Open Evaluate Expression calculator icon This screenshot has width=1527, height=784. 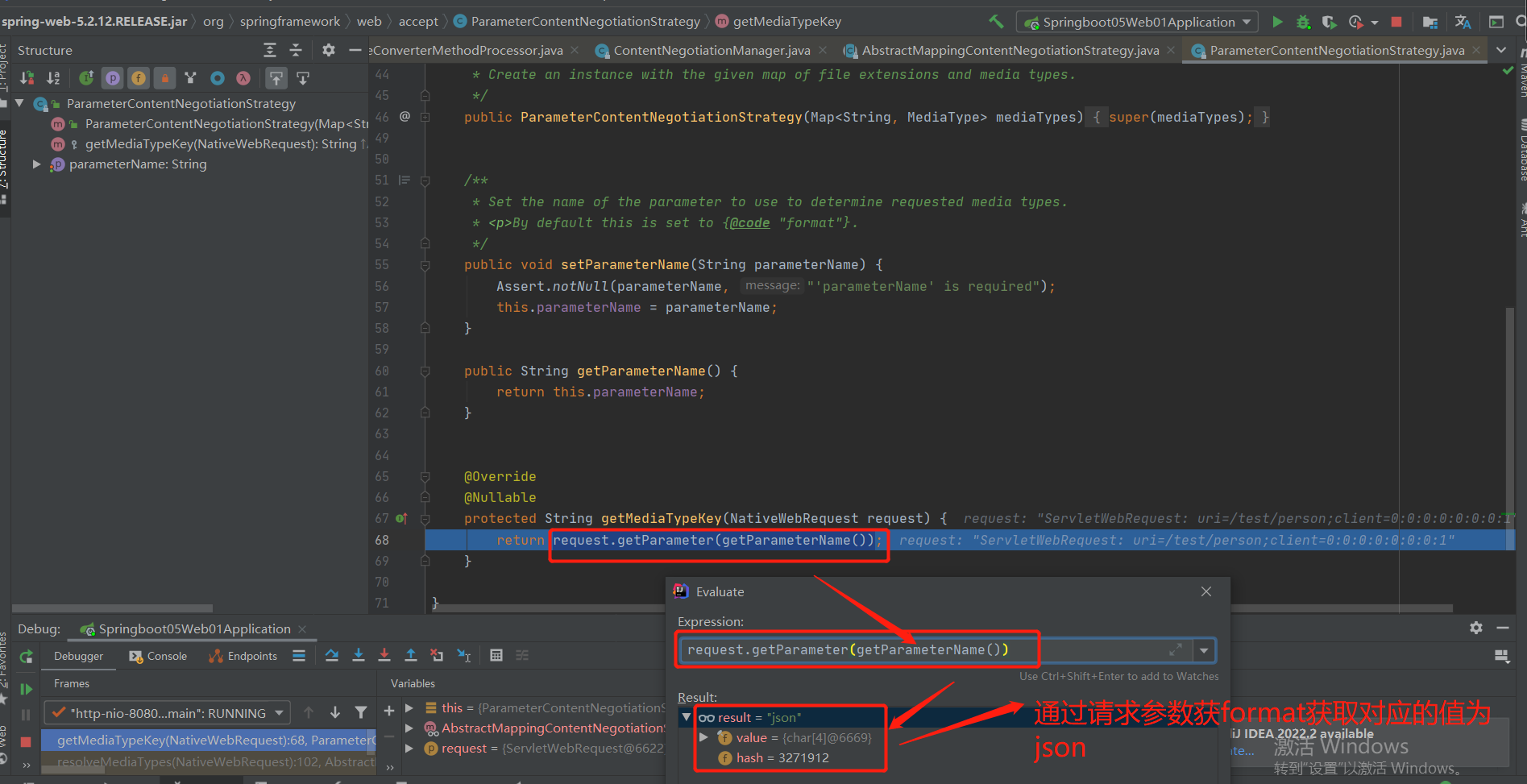(x=496, y=655)
